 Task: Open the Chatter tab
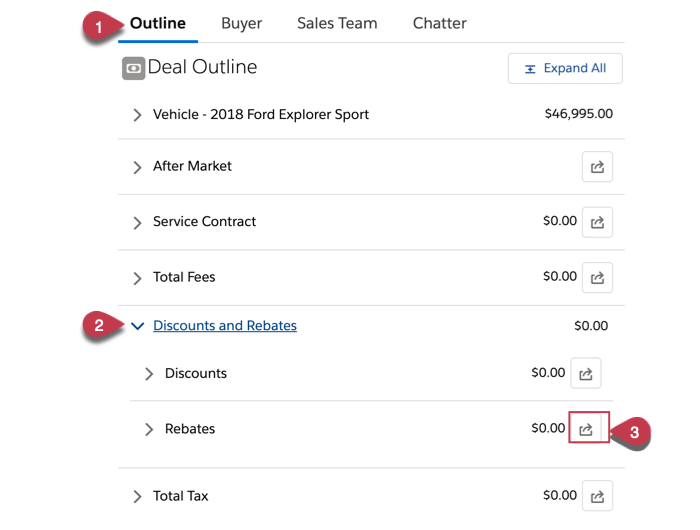pyautogui.click(x=439, y=23)
